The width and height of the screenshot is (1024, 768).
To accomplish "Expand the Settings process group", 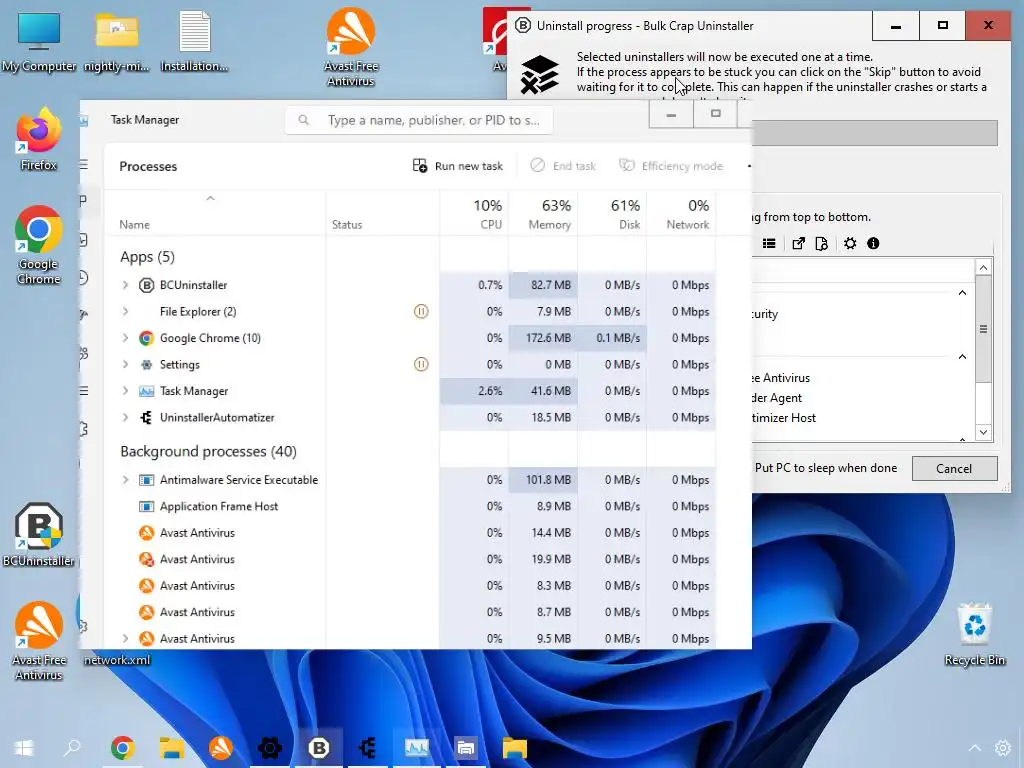I will point(125,364).
